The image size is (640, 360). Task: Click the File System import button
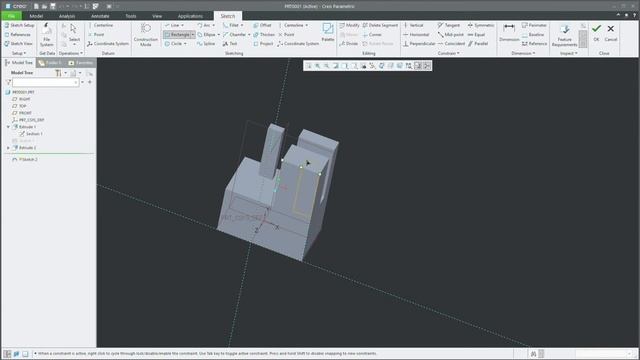coord(47,35)
